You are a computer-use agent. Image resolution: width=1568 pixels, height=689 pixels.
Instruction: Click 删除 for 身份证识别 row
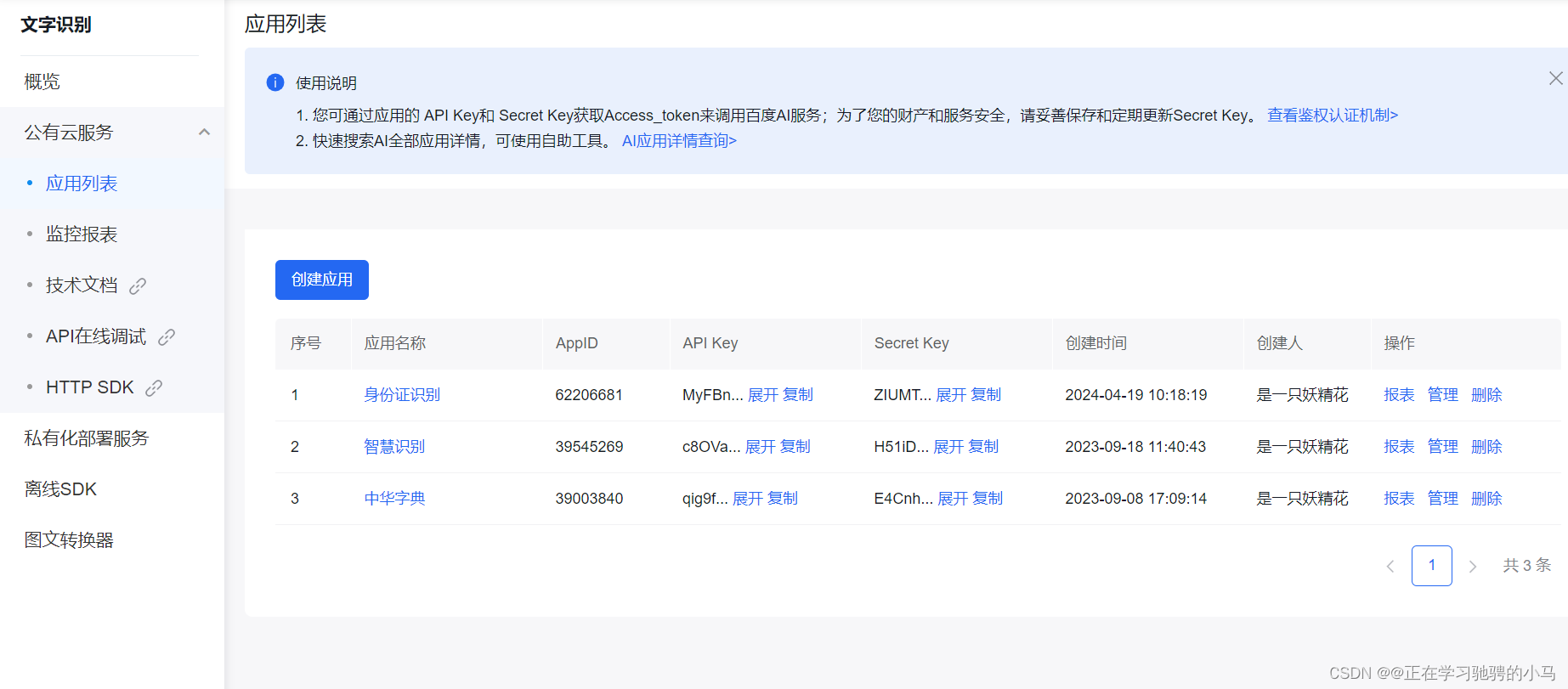tap(1486, 395)
